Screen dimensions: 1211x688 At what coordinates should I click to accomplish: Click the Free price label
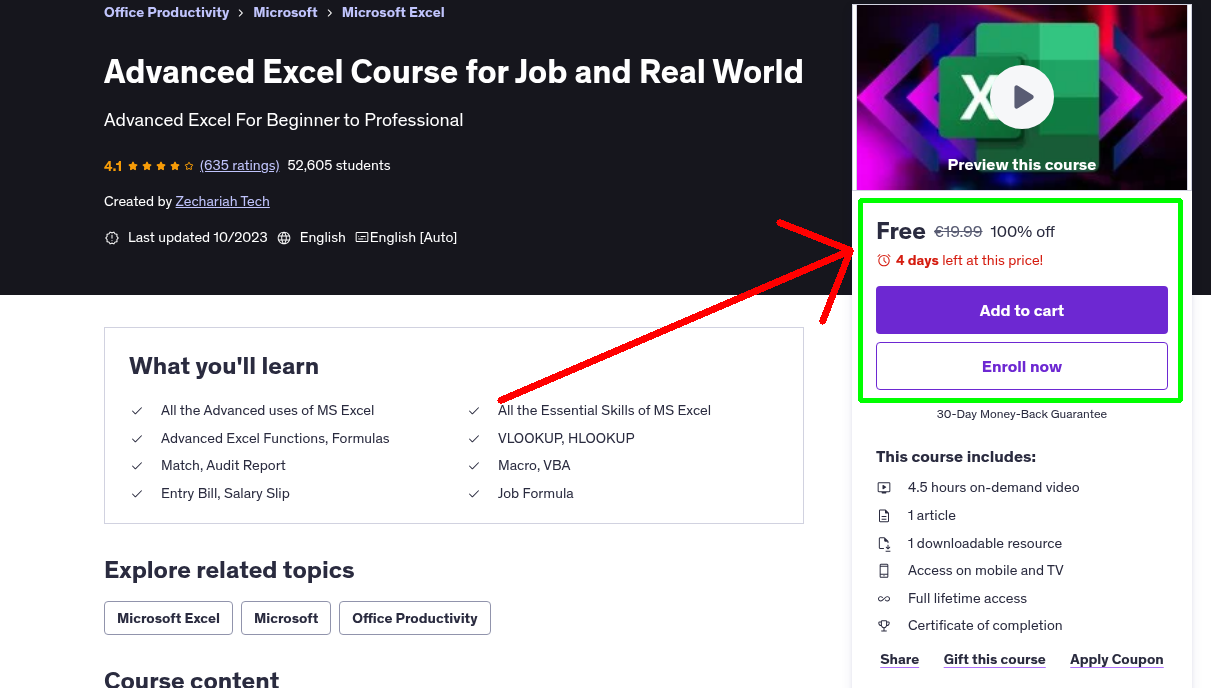901,231
